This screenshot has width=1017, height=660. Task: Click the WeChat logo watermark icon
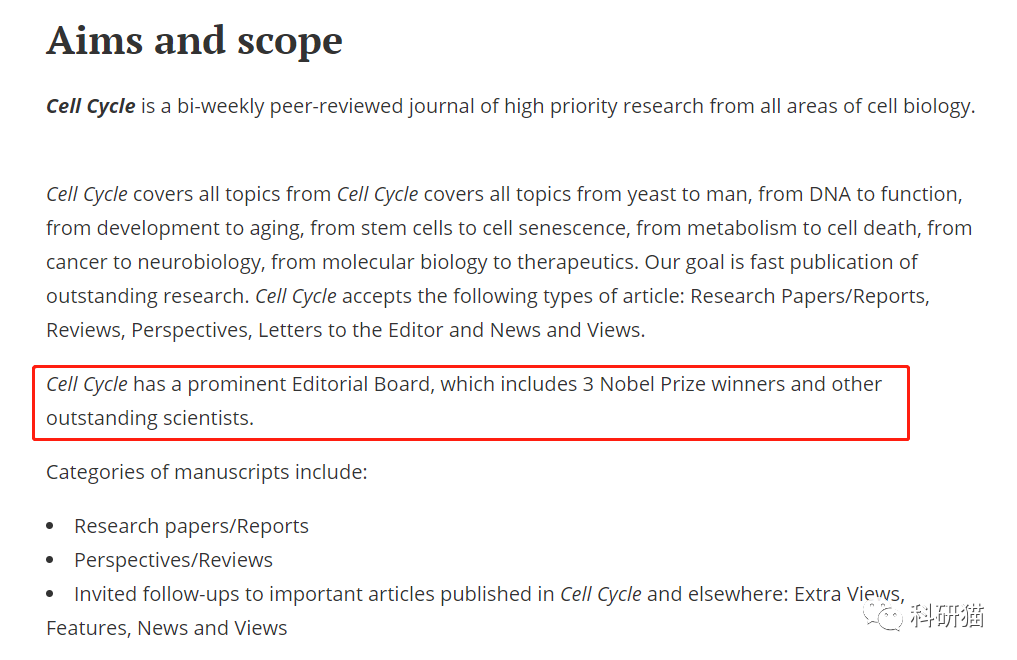pyautogui.click(x=882, y=615)
